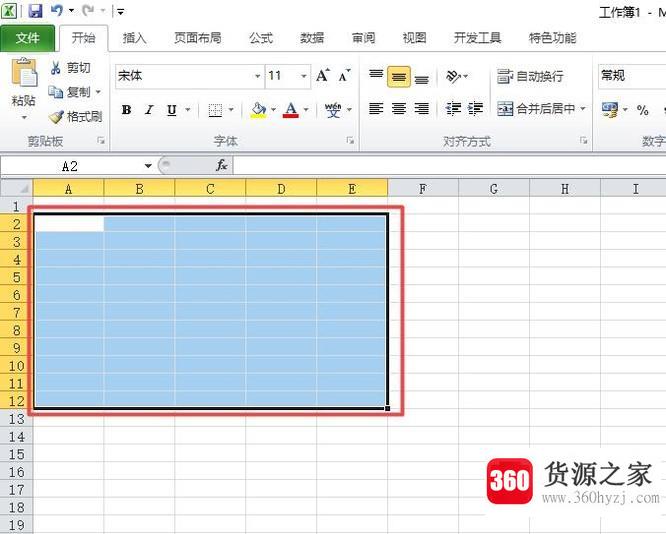Screen dimensions: 666x534
Task: Click the Name Box showing A2
Action: (x=70, y=166)
